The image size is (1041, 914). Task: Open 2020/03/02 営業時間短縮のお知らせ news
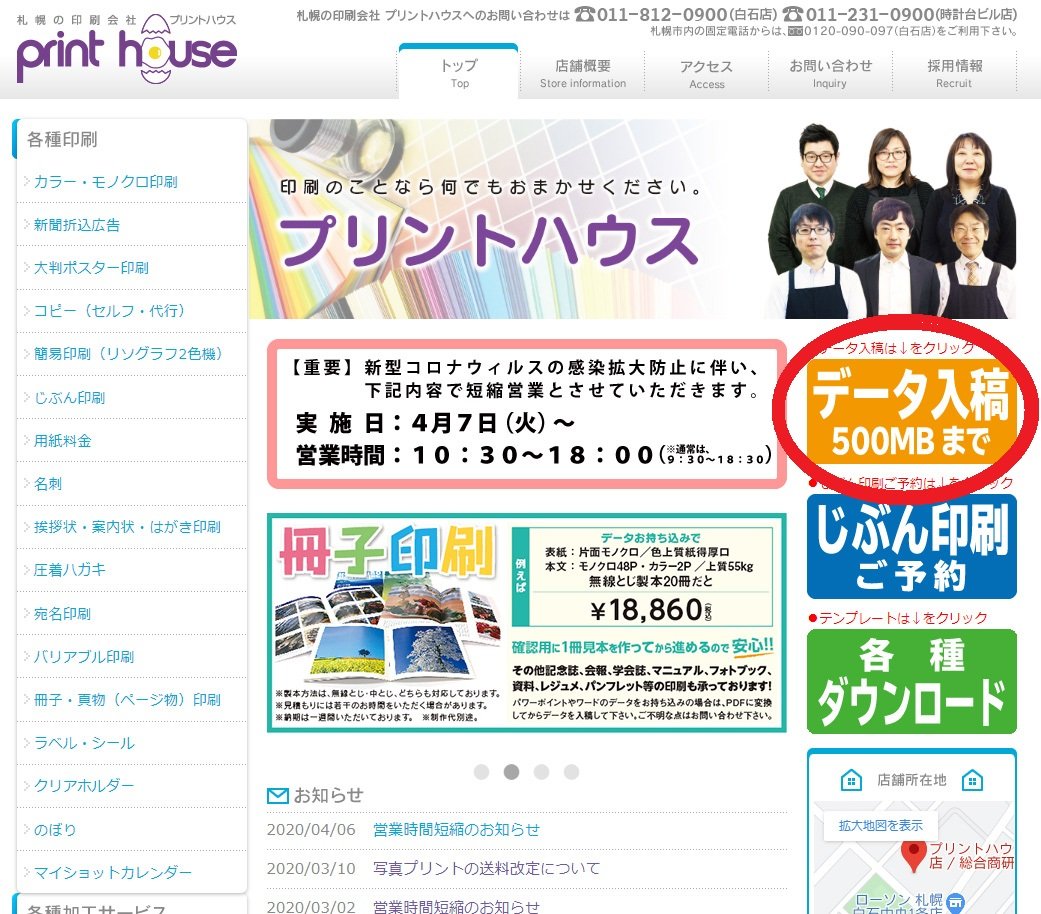456,907
